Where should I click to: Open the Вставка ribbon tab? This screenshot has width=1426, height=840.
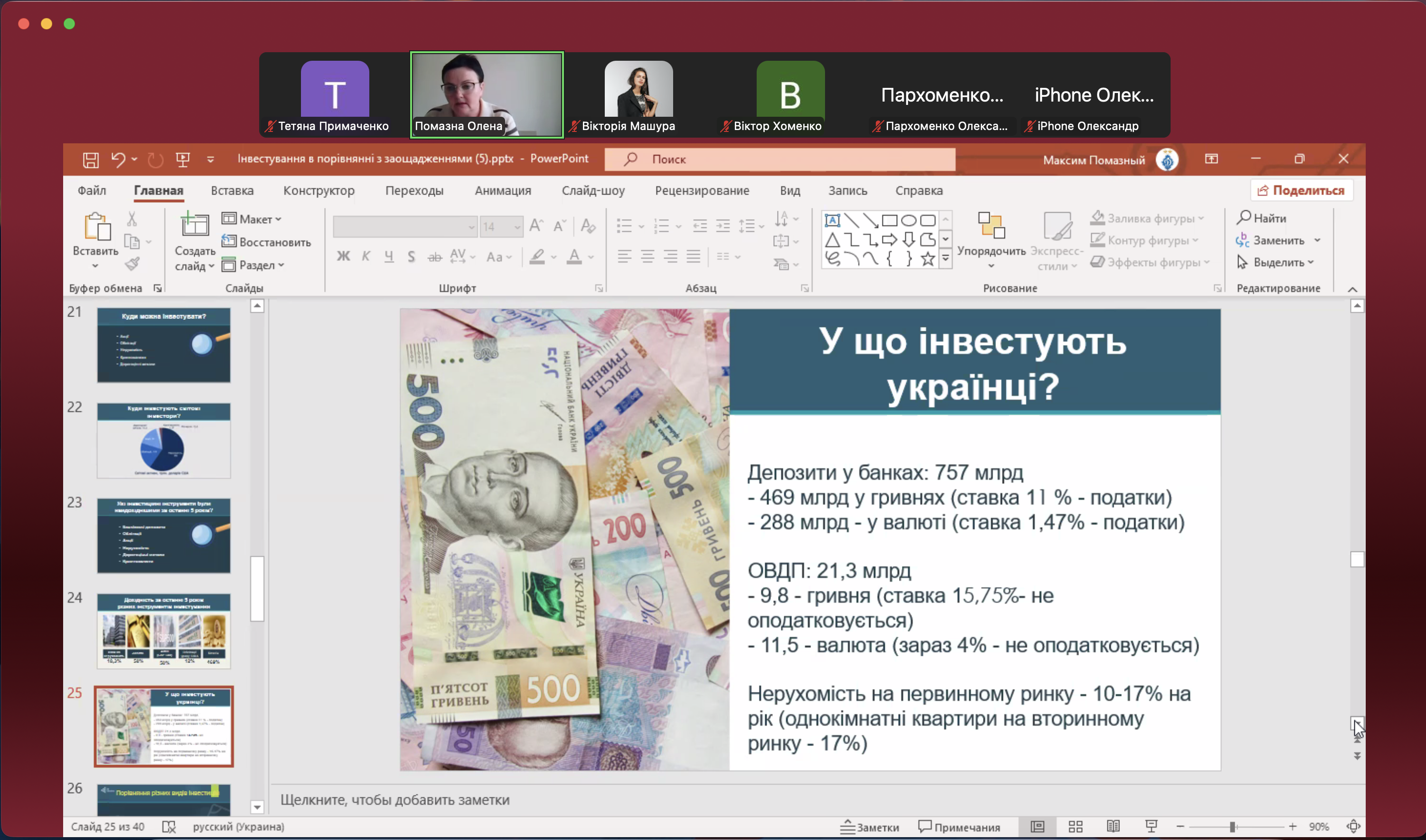click(232, 191)
